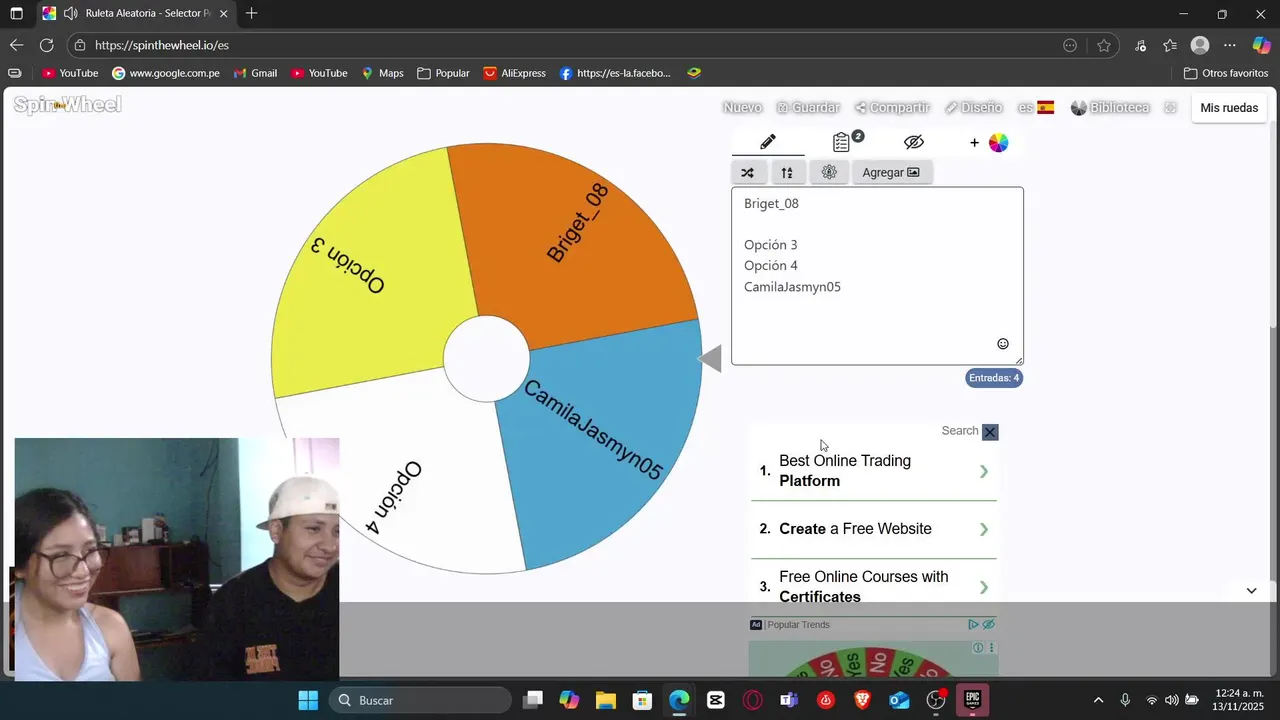1280x720 pixels.
Task: Open the emoji picker in entries box
Action: [x=1003, y=344]
